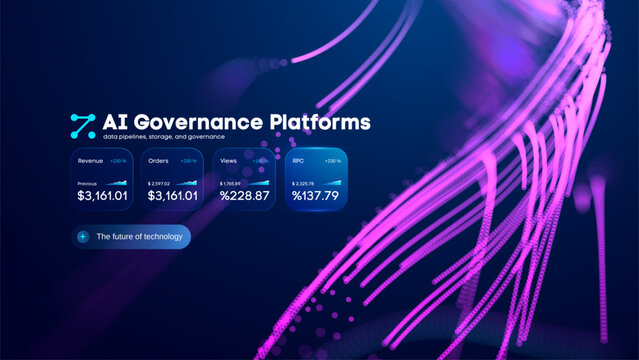Click the %137.79 value in RPC card
Viewport: 639px width, 360px height.
(315, 196)
